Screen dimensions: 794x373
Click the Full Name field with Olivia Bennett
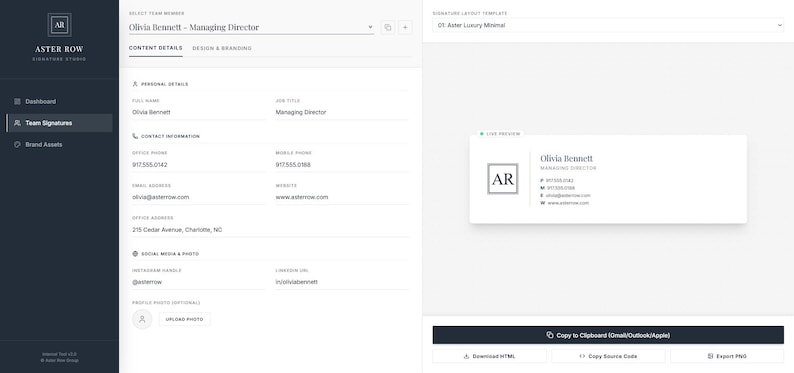198,112
